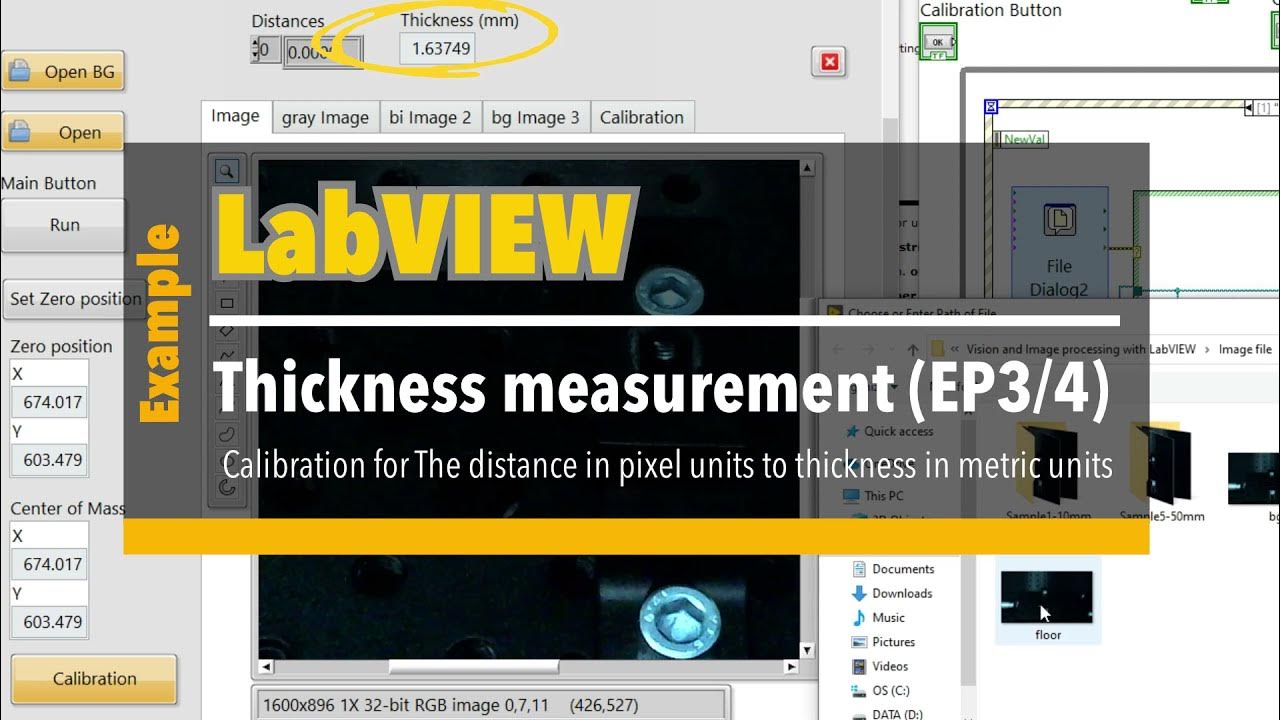Click the Calibration Button terminal in block diagram
The width and height of the screenshot is (1280, 720).
[x=938, y=43]
